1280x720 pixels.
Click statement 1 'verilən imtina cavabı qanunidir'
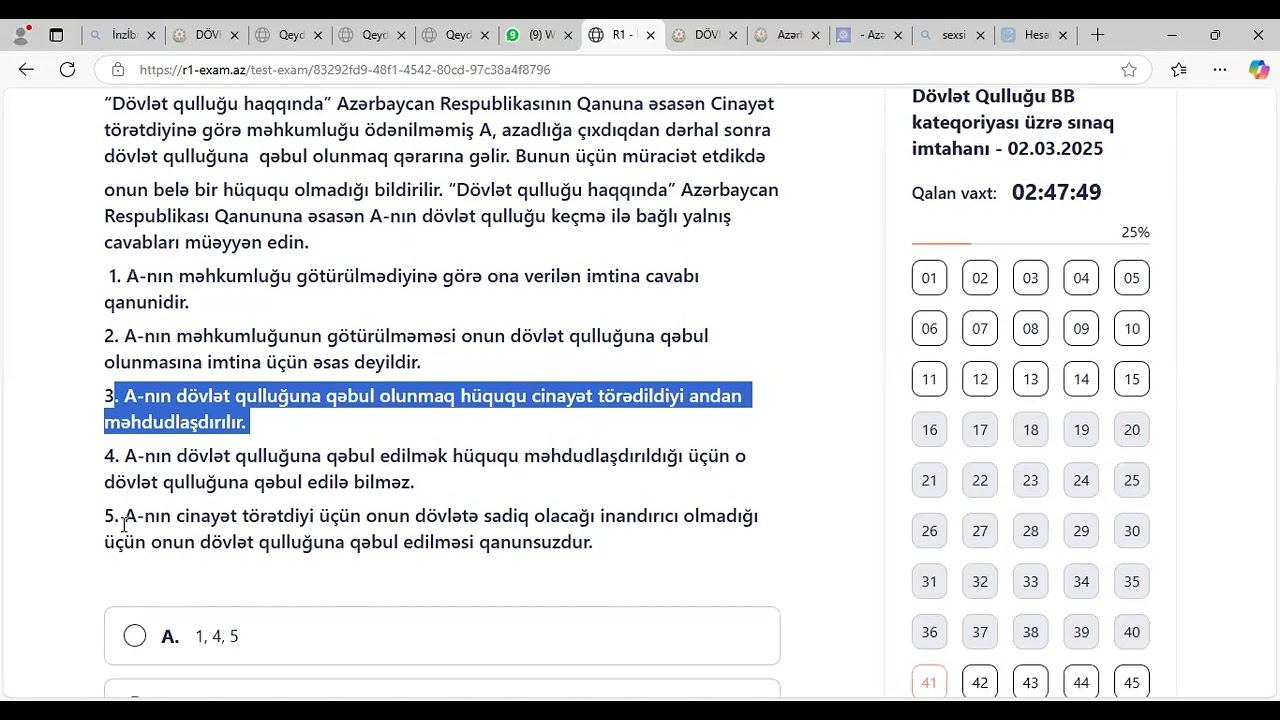pyautogui.click(x=402, y=289)
